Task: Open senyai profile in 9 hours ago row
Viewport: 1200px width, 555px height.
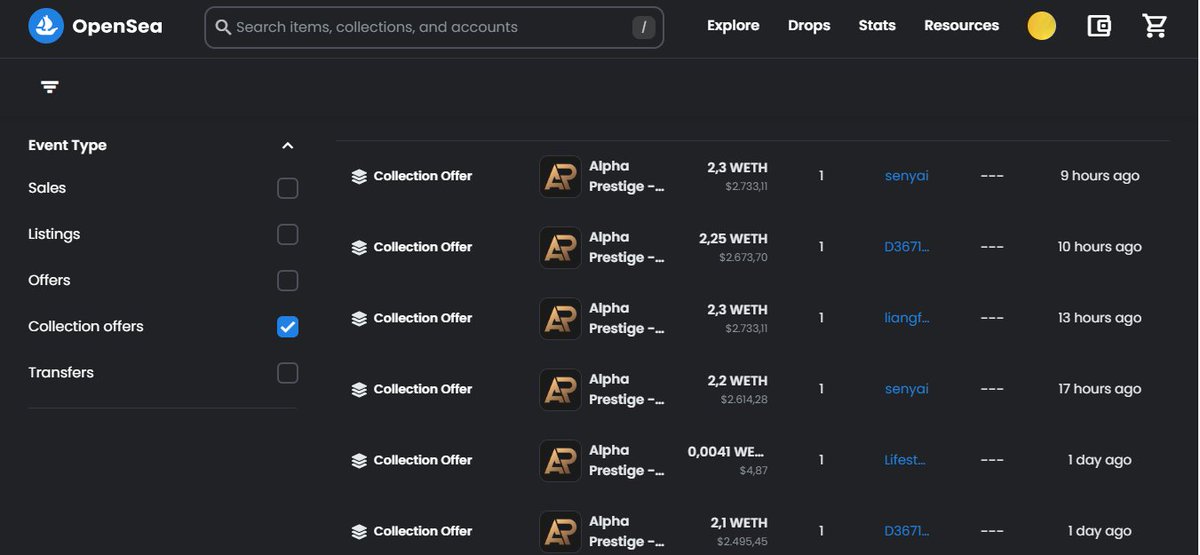Action: (x=906, y=176)
